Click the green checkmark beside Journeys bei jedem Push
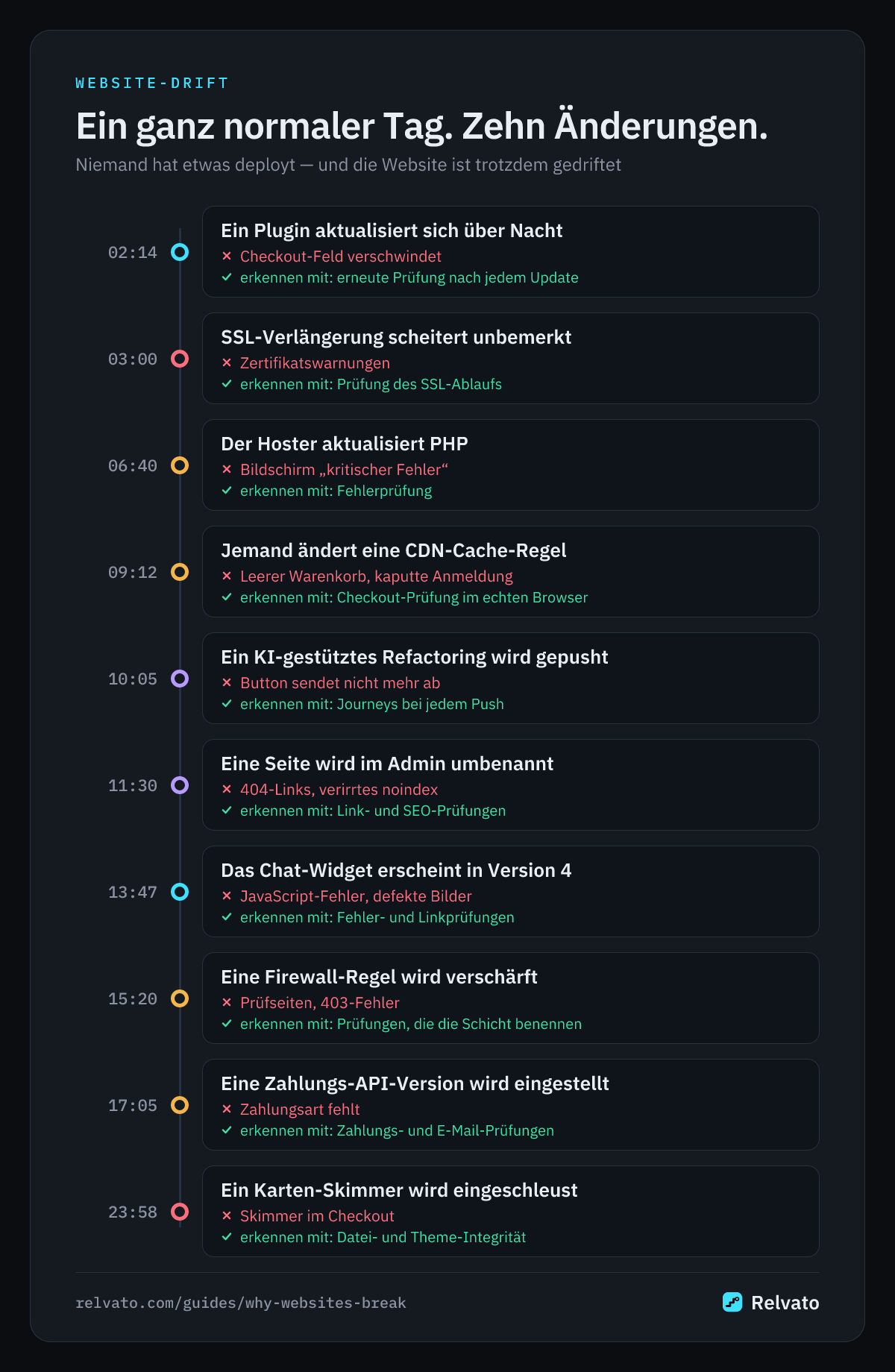 (227, 704)
